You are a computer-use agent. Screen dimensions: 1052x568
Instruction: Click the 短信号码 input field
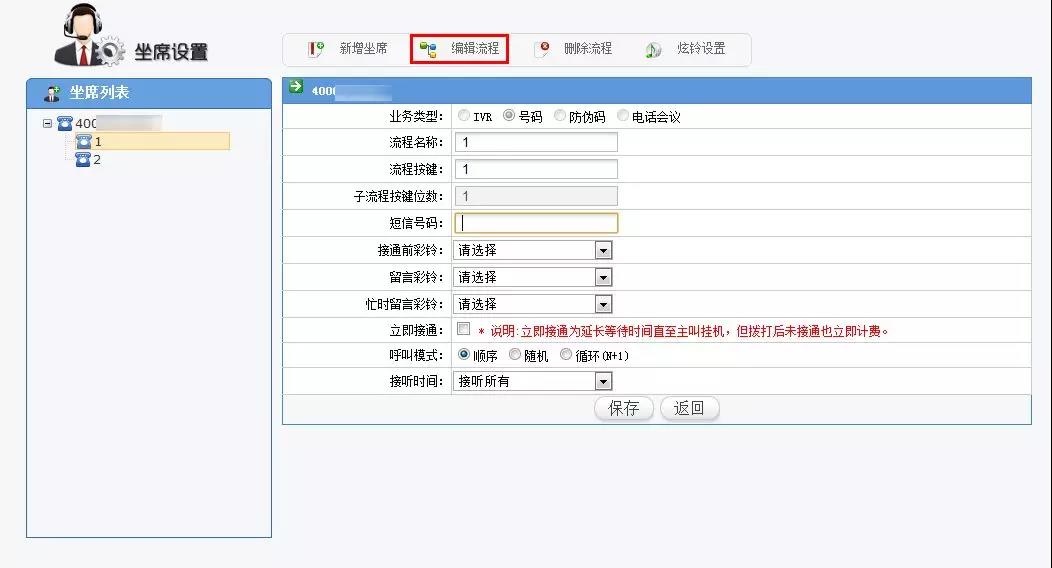536,223
